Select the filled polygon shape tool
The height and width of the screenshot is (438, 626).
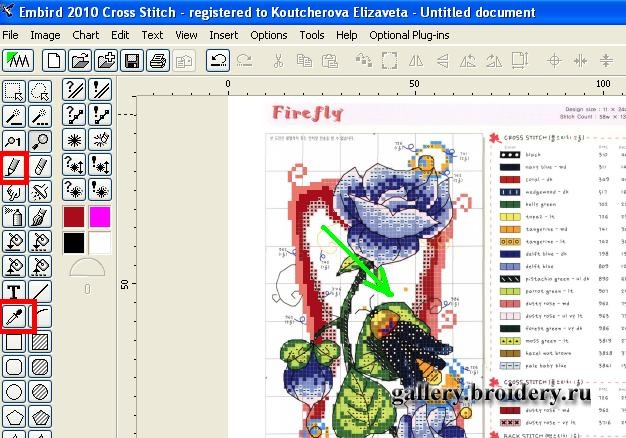click(40, 418)
